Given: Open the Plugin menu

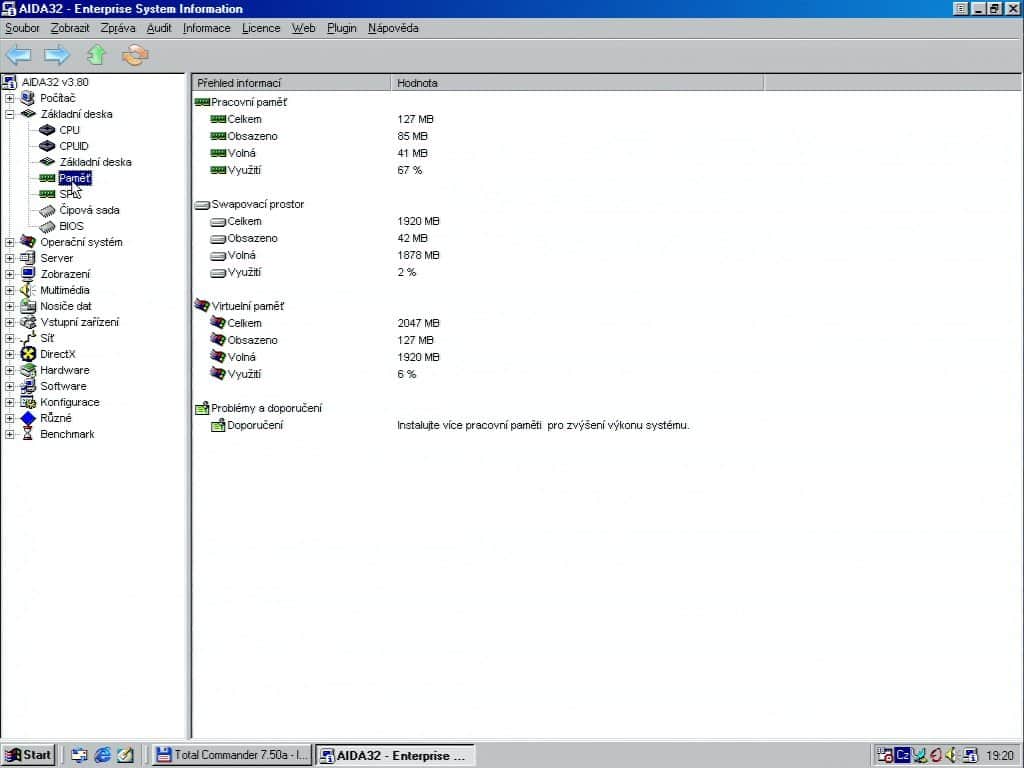Looking at the screenshot, I should (342, 28).
